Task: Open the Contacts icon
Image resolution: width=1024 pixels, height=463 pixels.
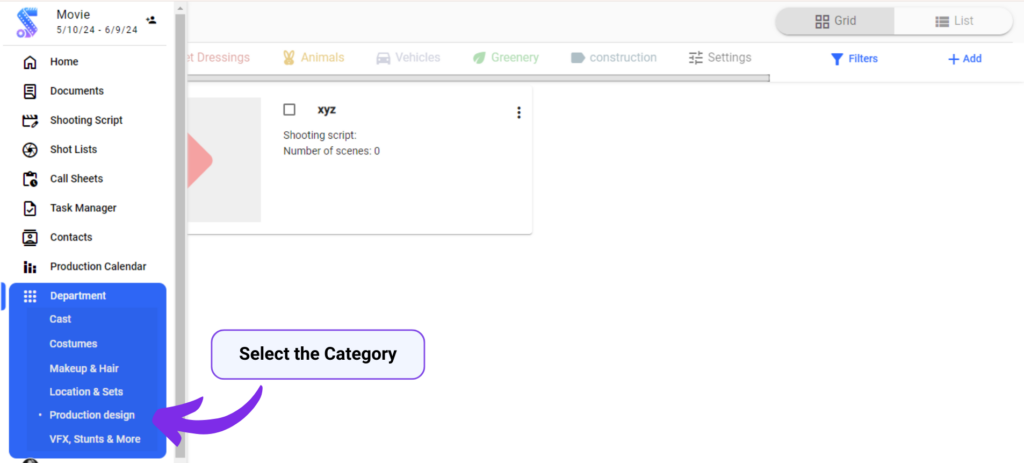Action: (x=30, y=237)
